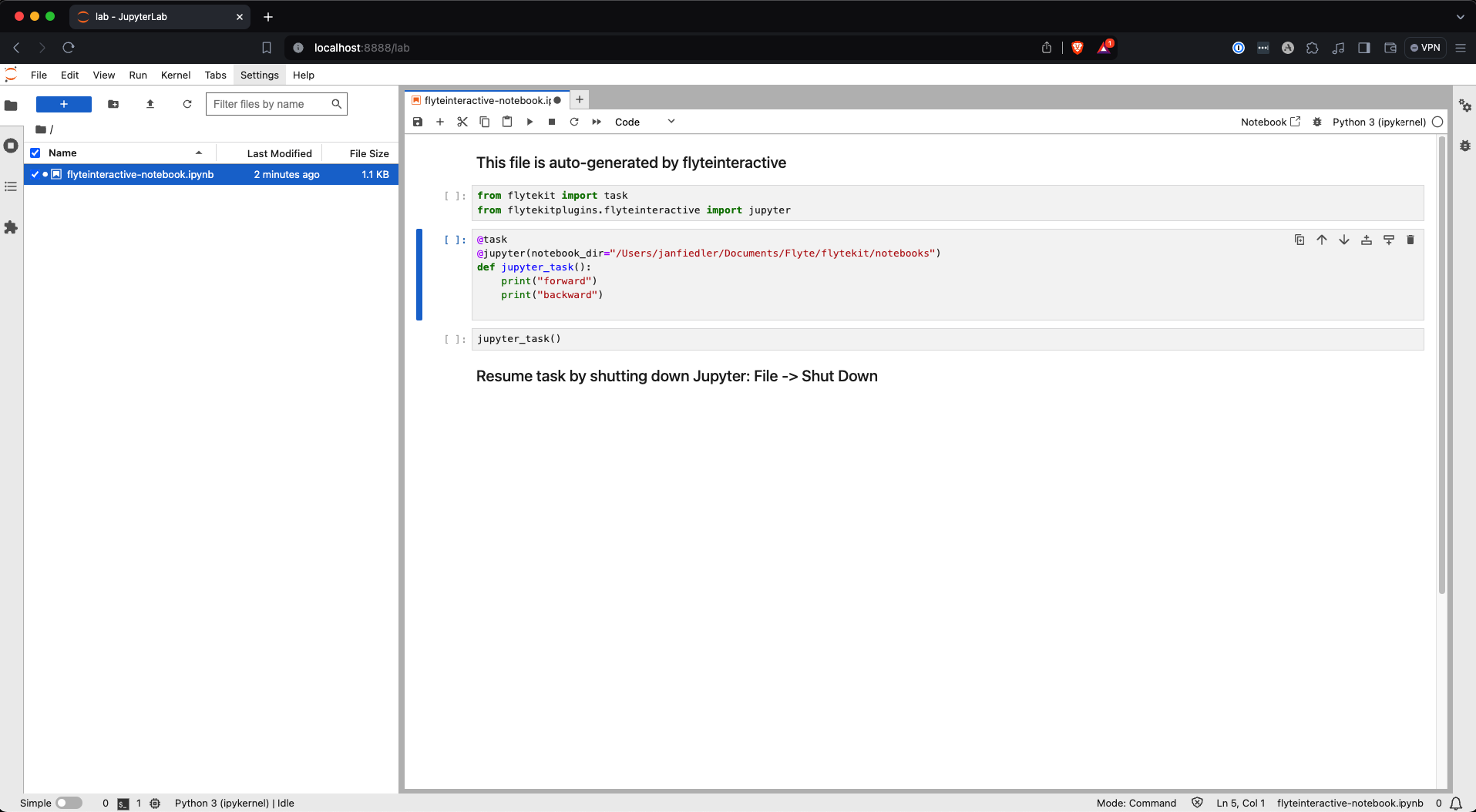Open the Property Inspector gears icon
Screen dimensions: 1476x812
(1465, 106)
